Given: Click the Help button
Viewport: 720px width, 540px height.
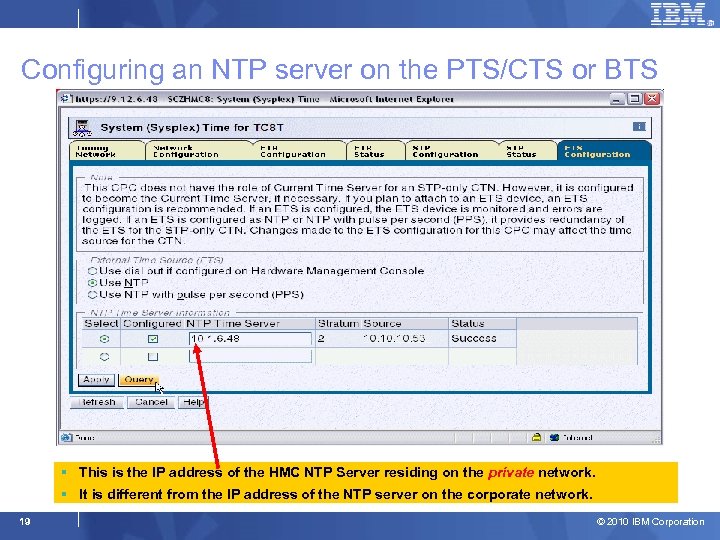Looking at the screenshot, I should (192, 402).
